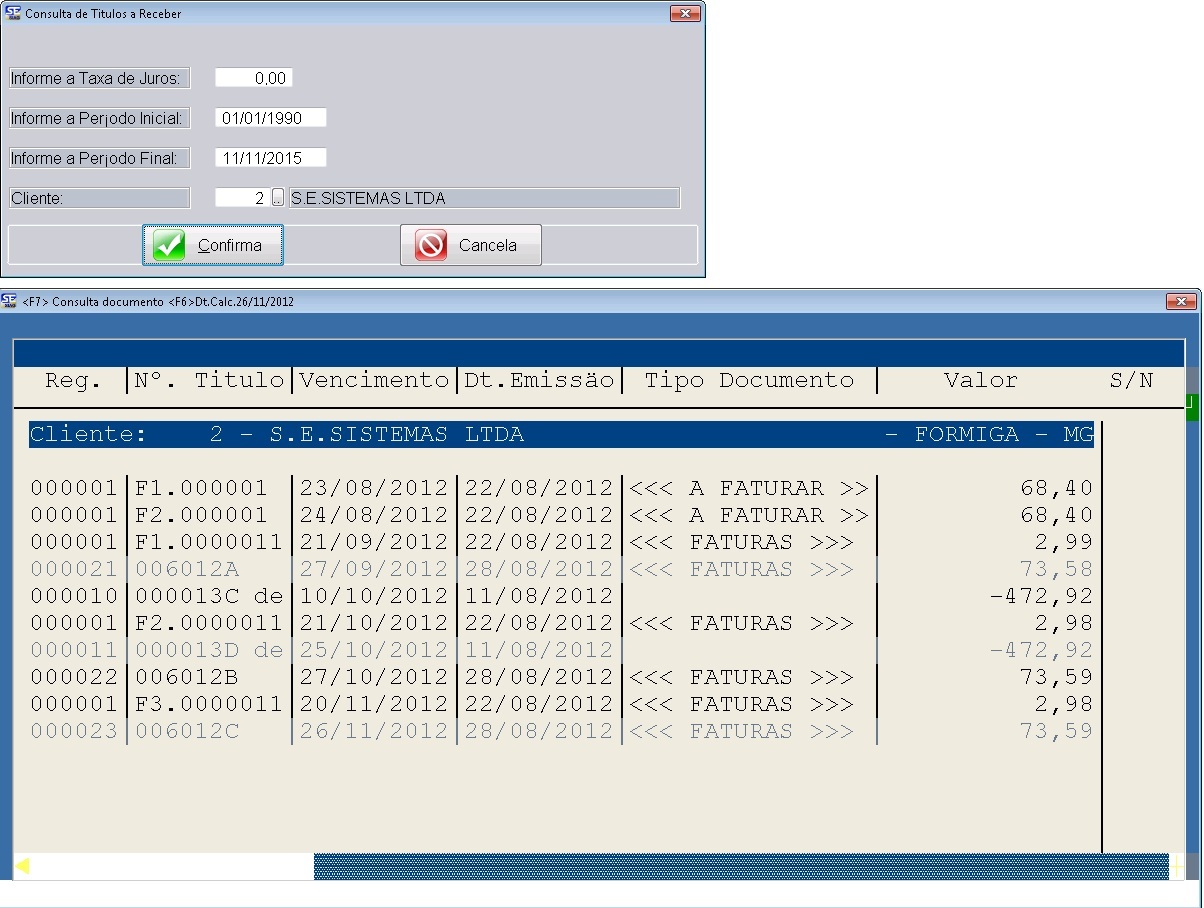Select the Período Inicial date field
This screenshot has height=908, width=1204.
[x=270, y=118]
